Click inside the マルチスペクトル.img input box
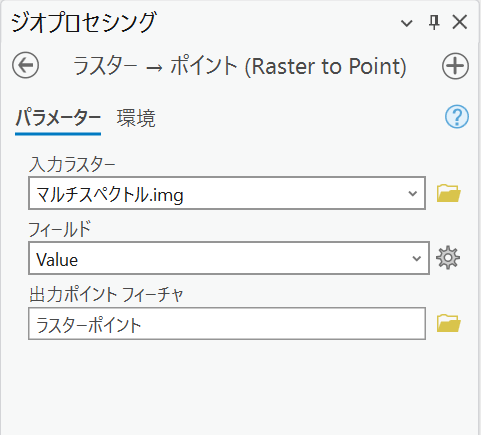 pos(227,193)
